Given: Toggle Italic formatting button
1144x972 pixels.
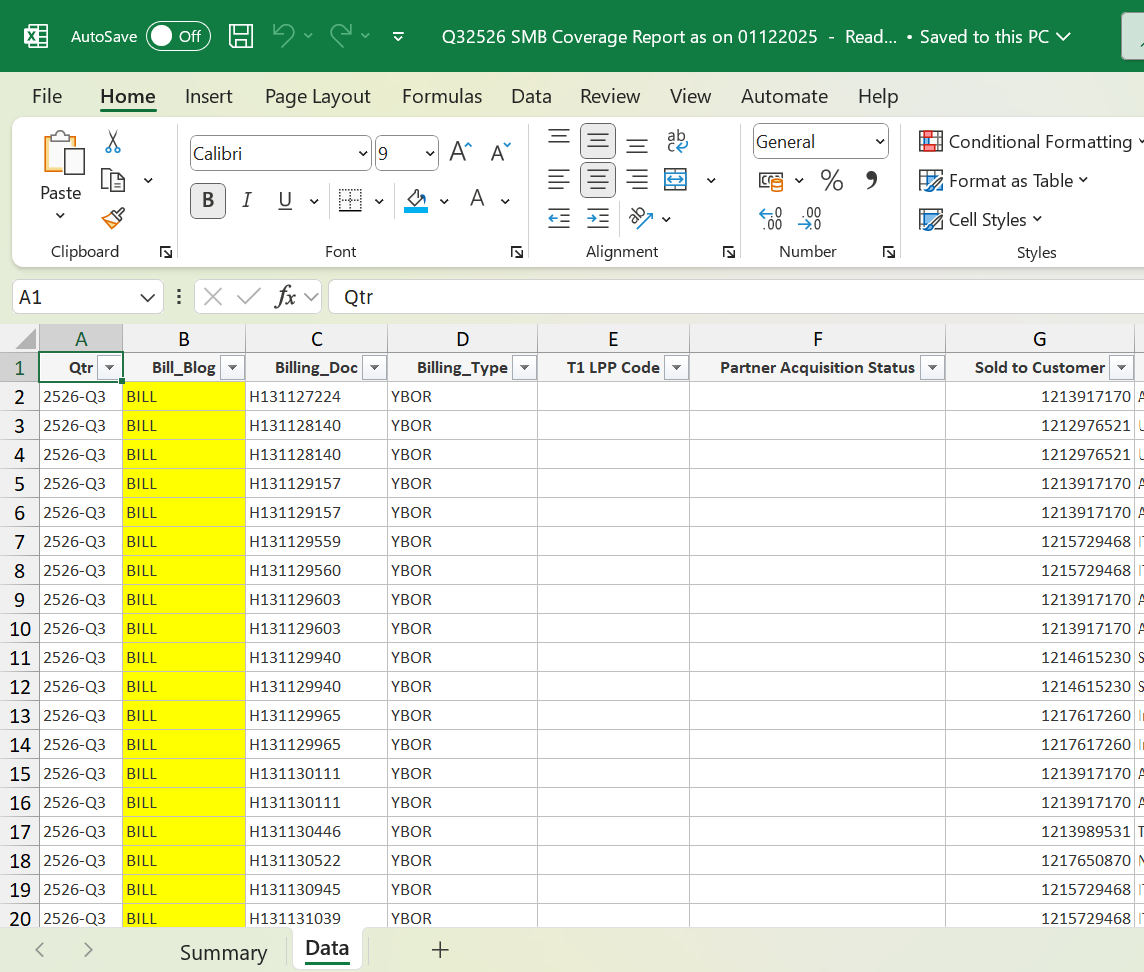Looking at the screenshot, I should (247, 200).
